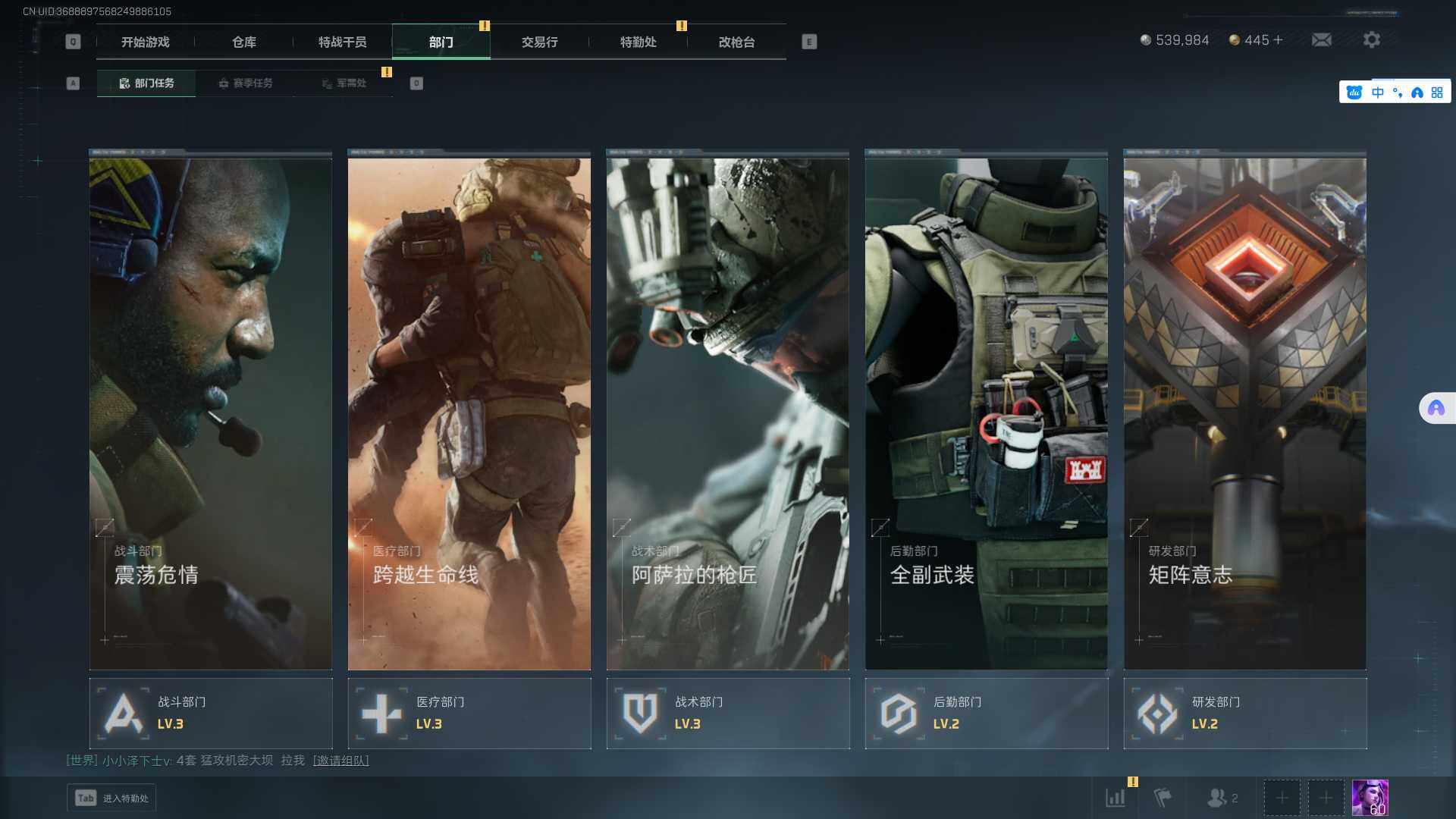Click the 邀请组队 link in chat
This screenshot has width=1456, height=819.
pyautogui.click(x=340, y=761)
